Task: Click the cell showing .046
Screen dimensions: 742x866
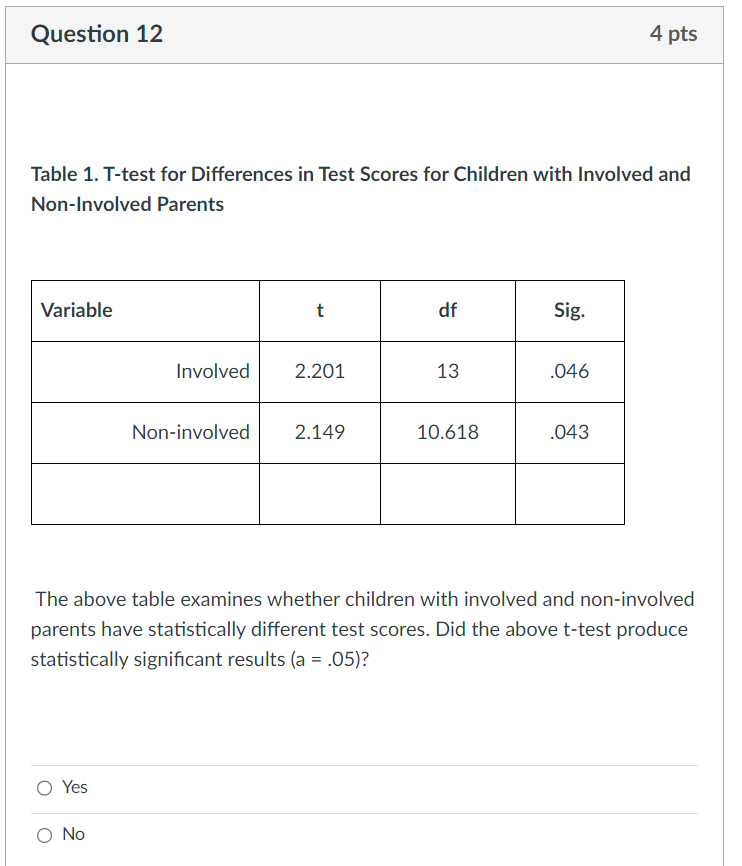Action: click(x=570, y=371)
